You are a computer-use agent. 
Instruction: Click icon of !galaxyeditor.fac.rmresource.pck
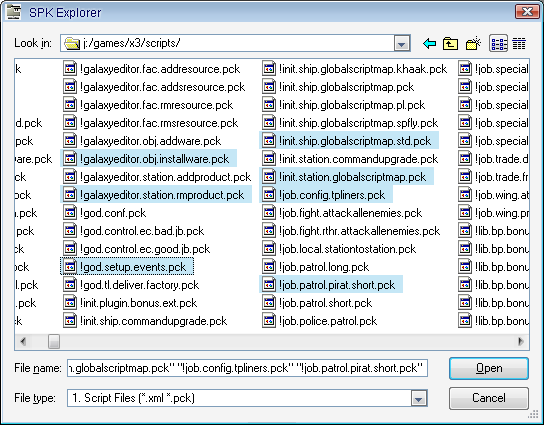click(x=70, y=105)
